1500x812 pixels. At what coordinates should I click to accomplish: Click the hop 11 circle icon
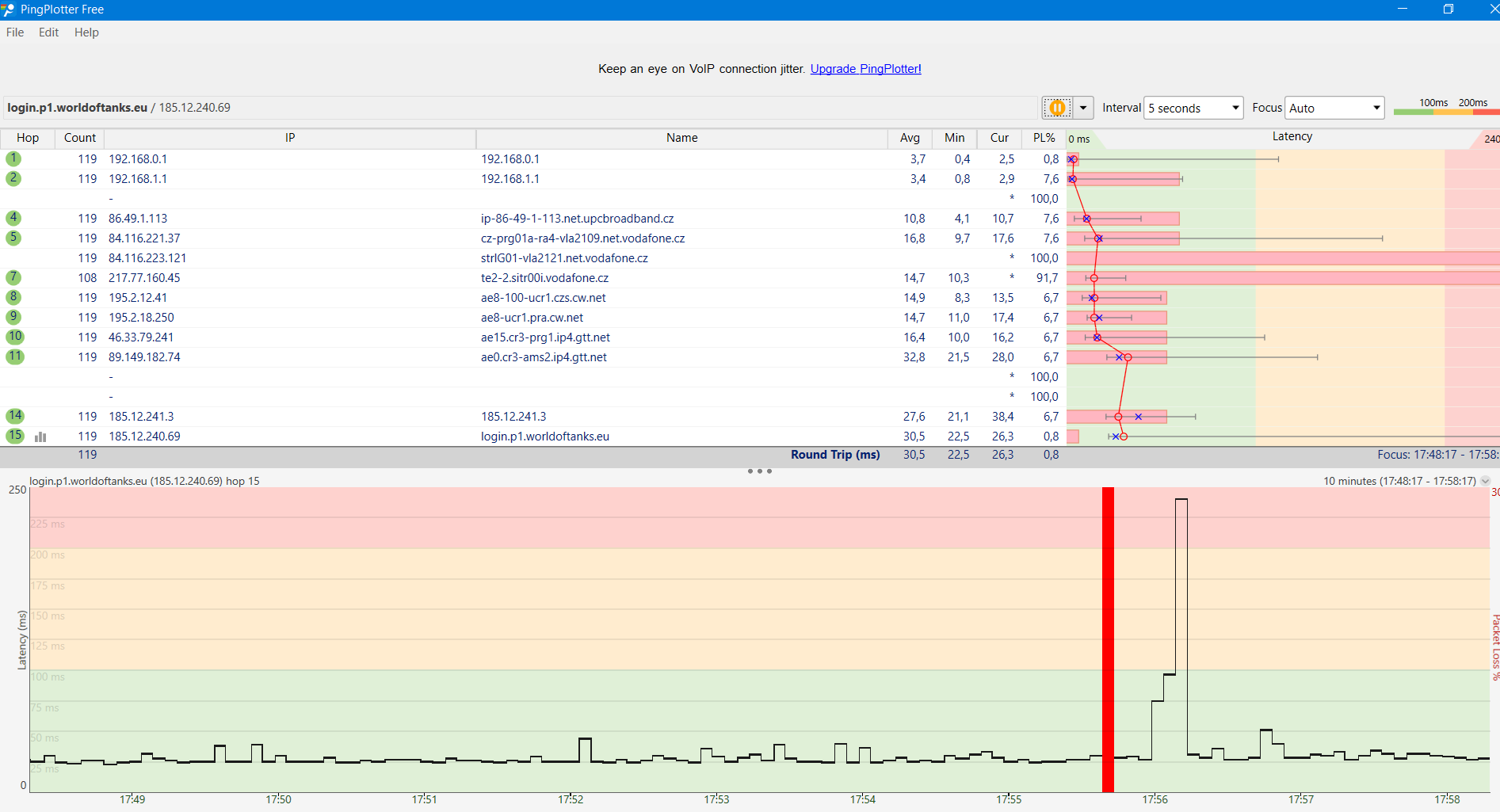click(x=15, y=356)
